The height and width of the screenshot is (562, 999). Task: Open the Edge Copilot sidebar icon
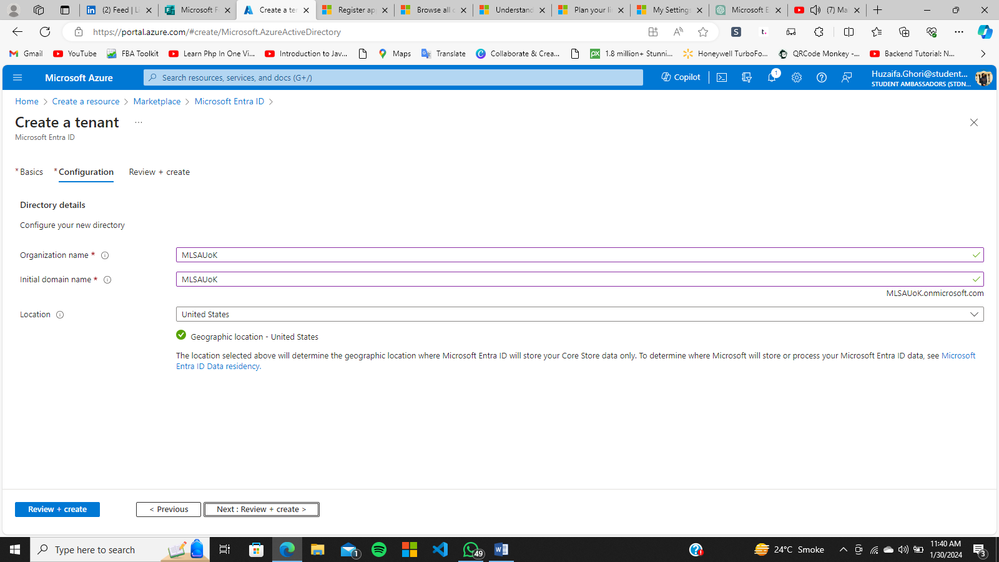pyautogui.click(x=985, y=32)
